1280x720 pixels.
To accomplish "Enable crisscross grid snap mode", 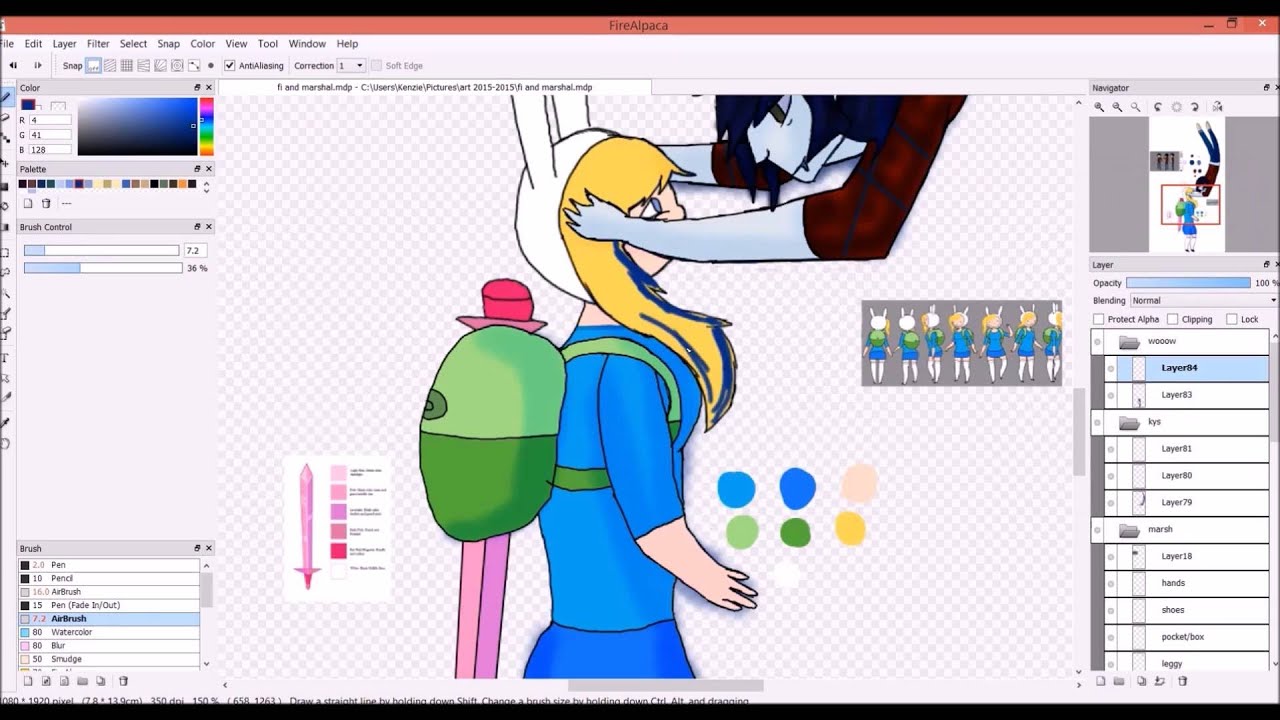I will click(x=127, y=66).
